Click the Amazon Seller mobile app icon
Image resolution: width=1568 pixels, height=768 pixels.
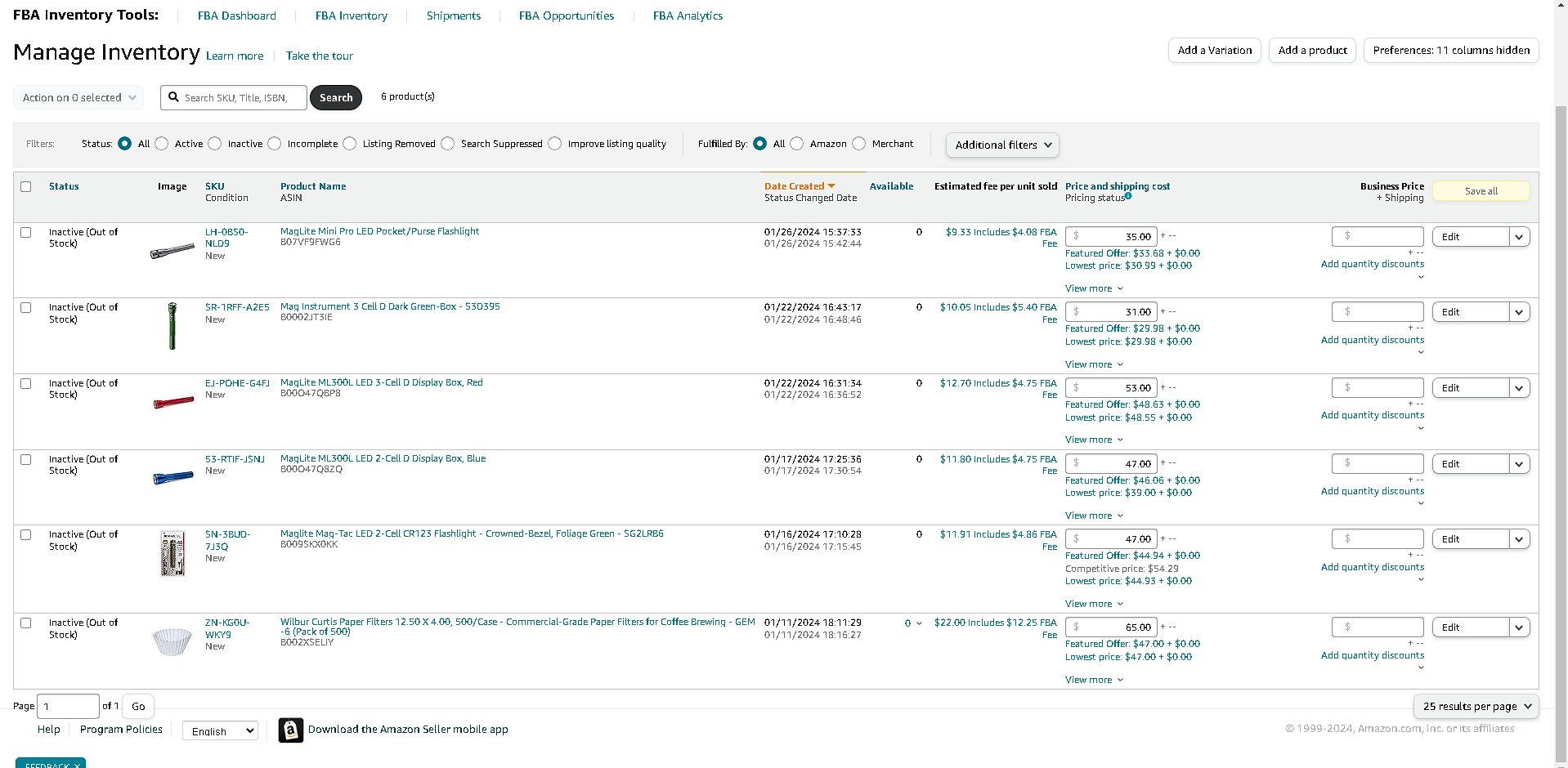tap(291, 730)
